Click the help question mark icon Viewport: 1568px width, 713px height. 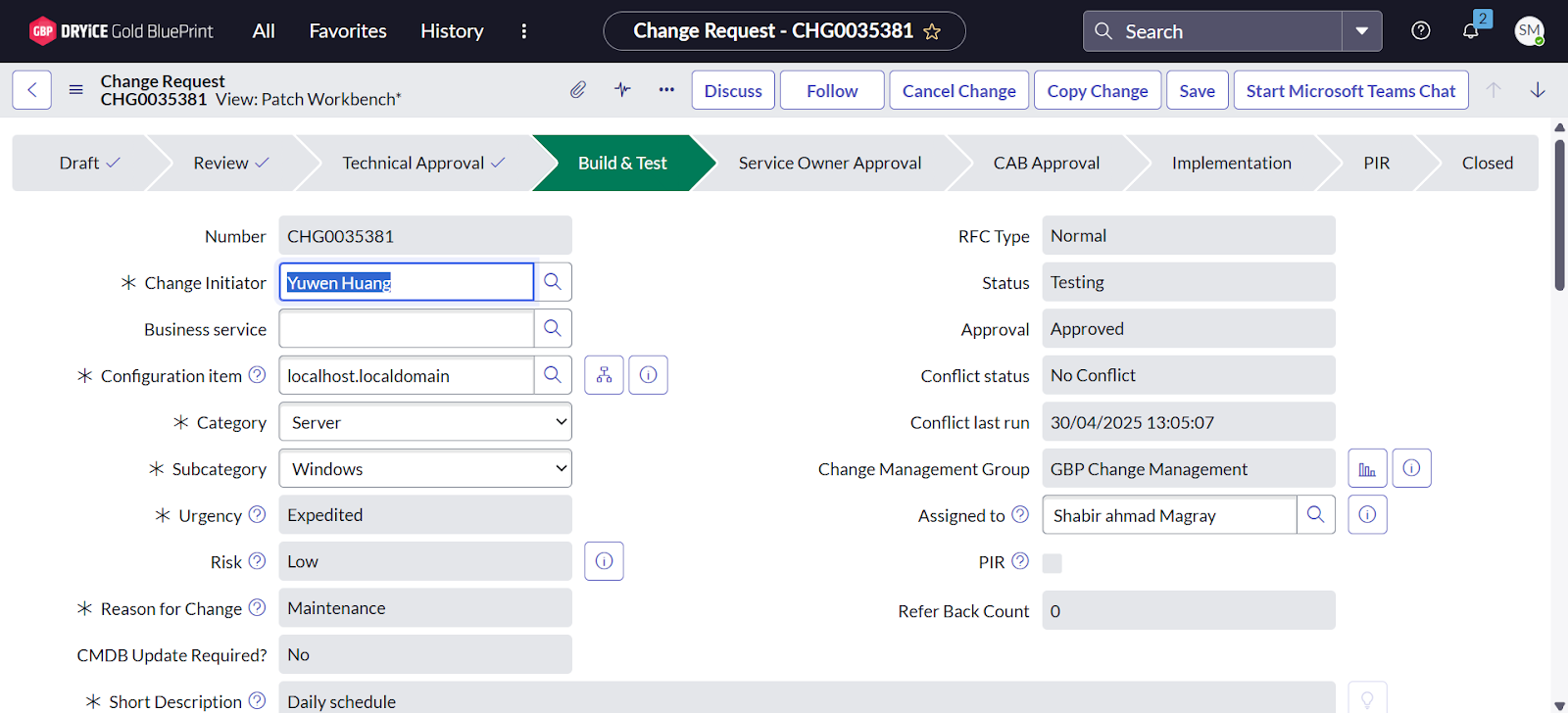click(1420, 31)
